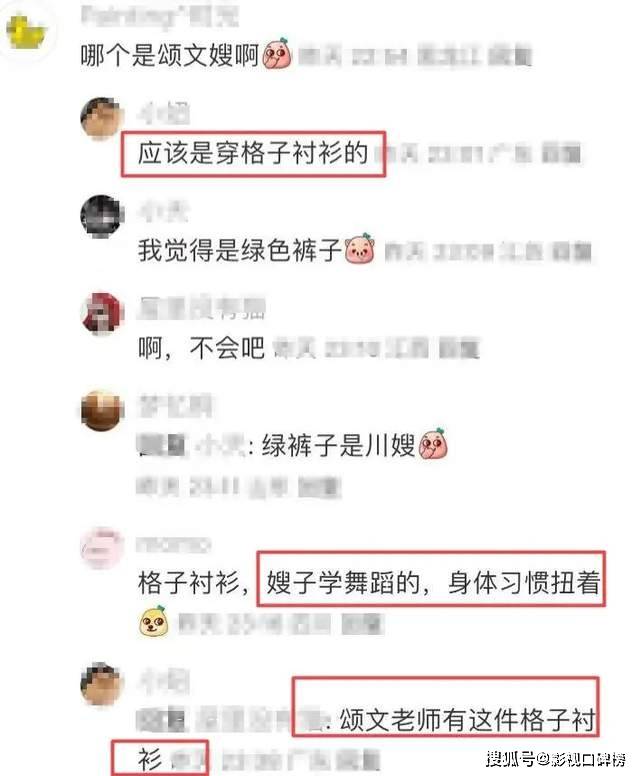Click the reply text 绿裤子是川嫂
The image size is (640, 776).
338,444
